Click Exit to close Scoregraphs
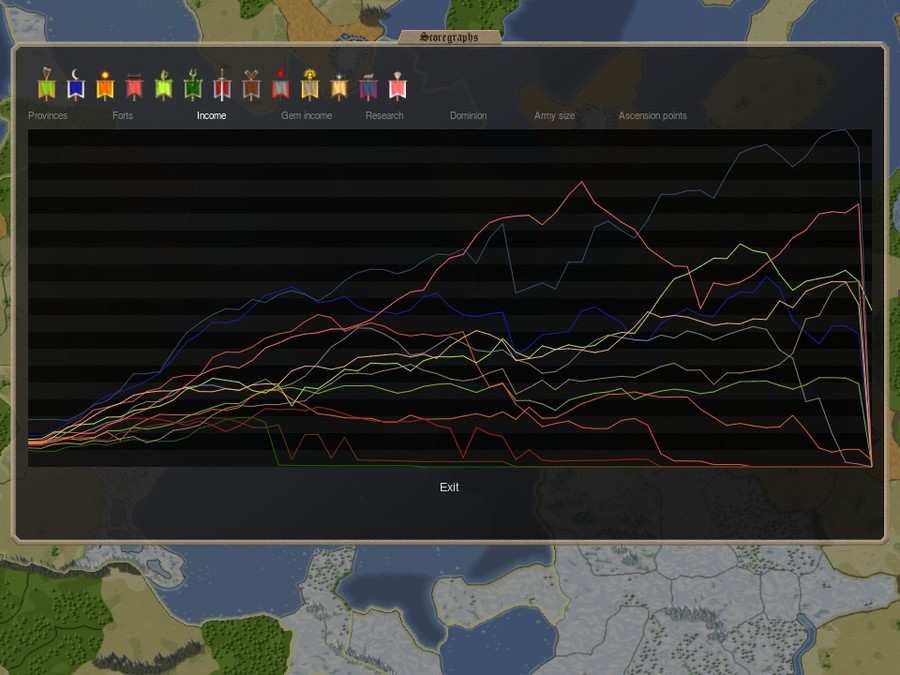The width and height of the screenshot is (900, 675). coord(449,487)
